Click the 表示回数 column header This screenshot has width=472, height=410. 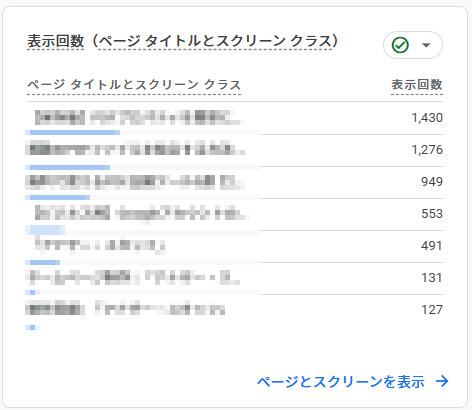pos(417,85)
